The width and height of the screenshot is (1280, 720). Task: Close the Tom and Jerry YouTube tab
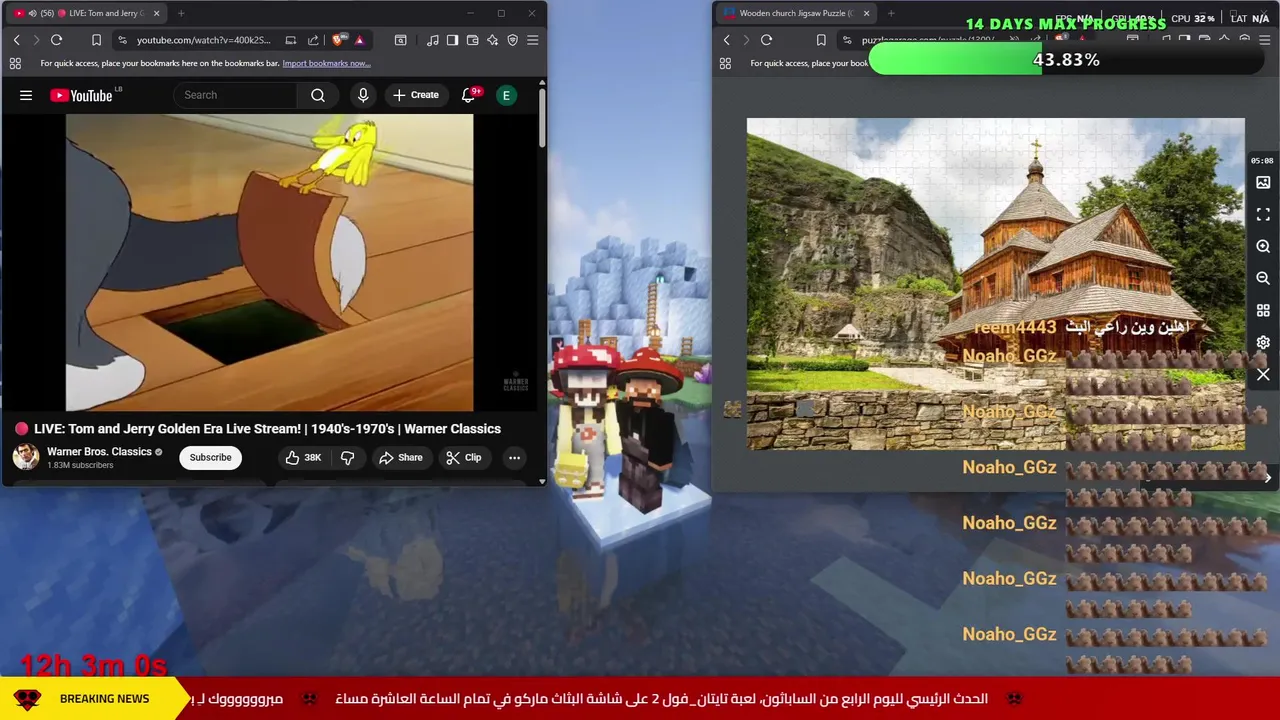(x=156, y=13)
